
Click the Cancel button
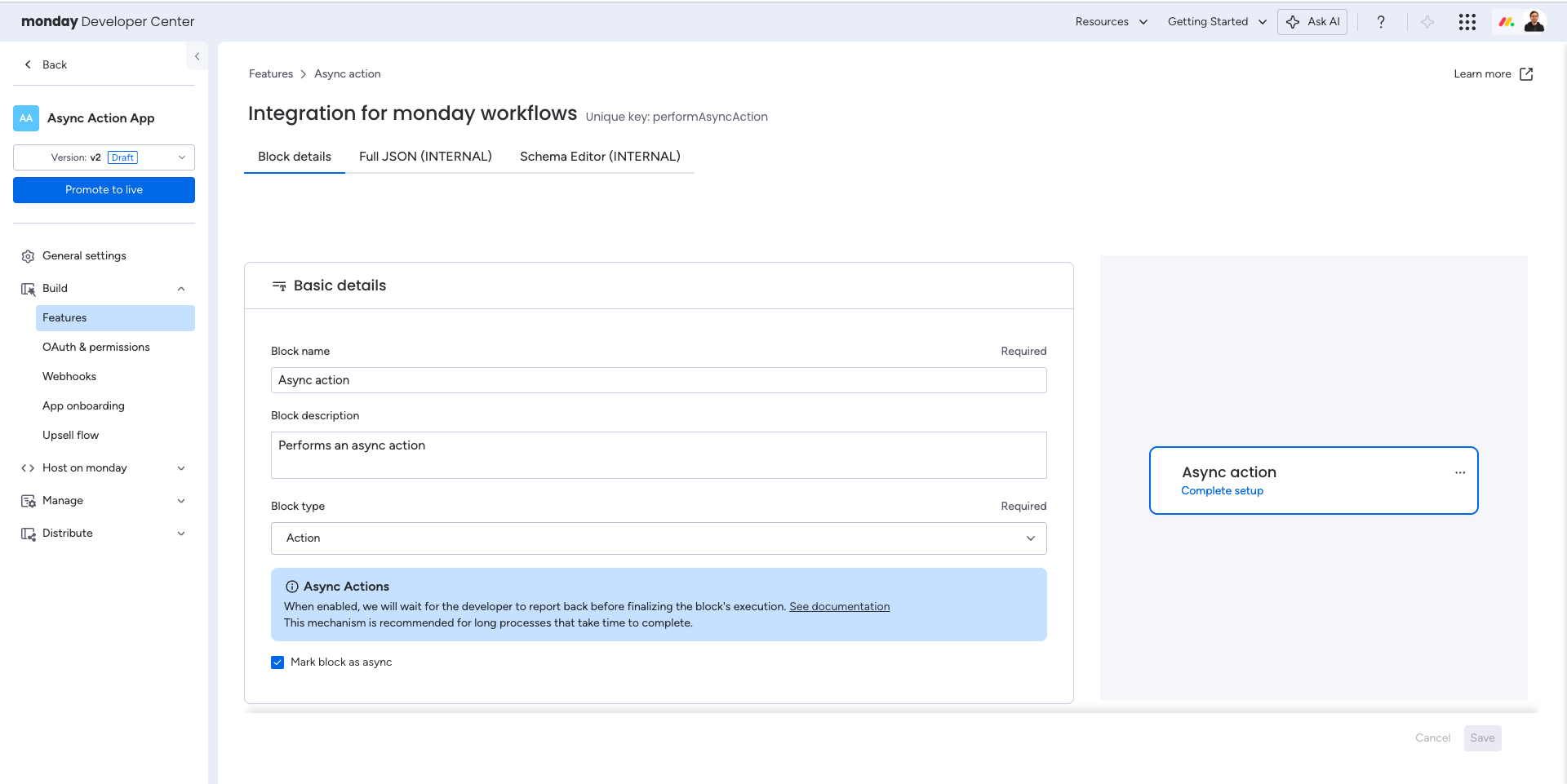(1432, 738)
